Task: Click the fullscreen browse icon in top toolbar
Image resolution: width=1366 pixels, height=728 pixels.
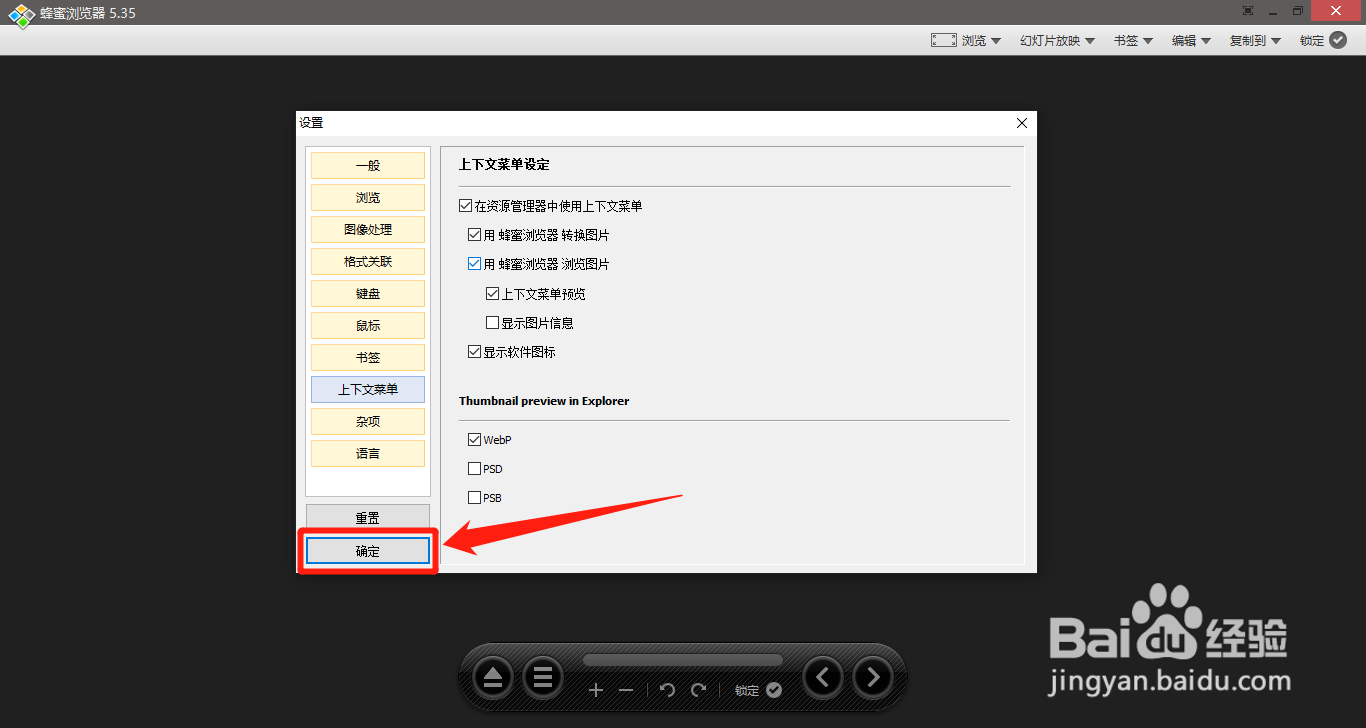Action: click(x=943, y=40)
